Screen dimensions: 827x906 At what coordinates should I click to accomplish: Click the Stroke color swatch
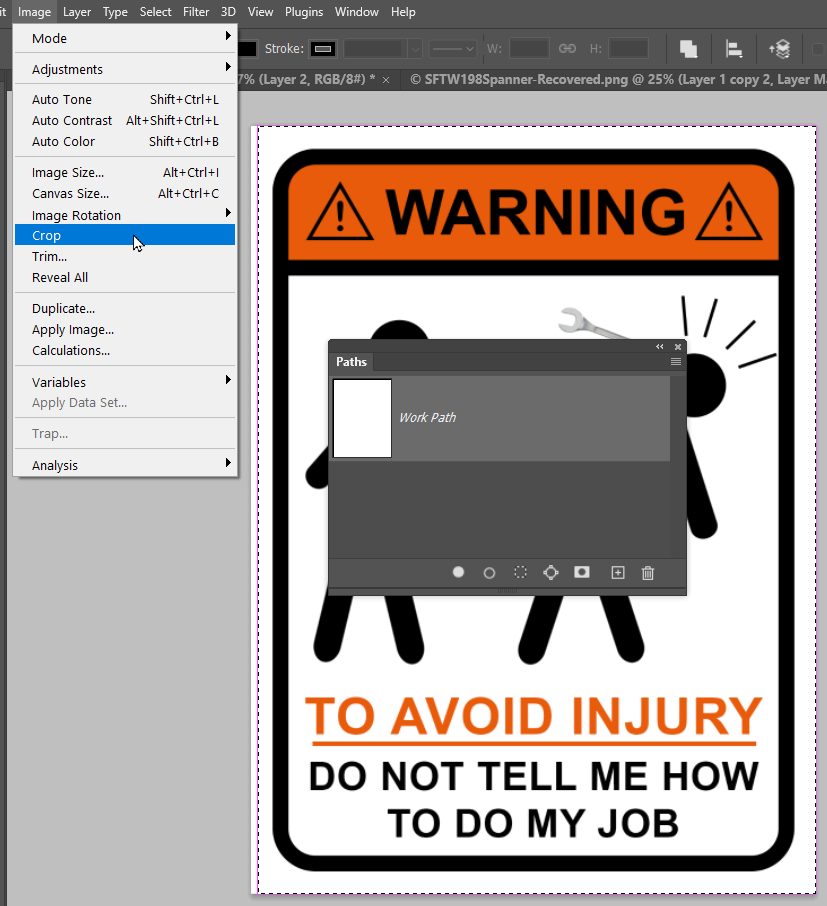click(x=322, y=48)
